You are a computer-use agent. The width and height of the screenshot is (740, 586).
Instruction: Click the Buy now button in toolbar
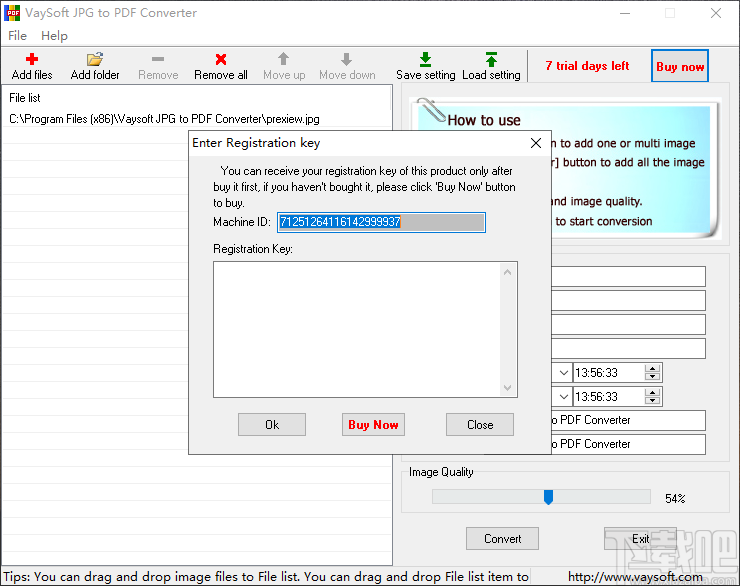click(x=680, y=66)
